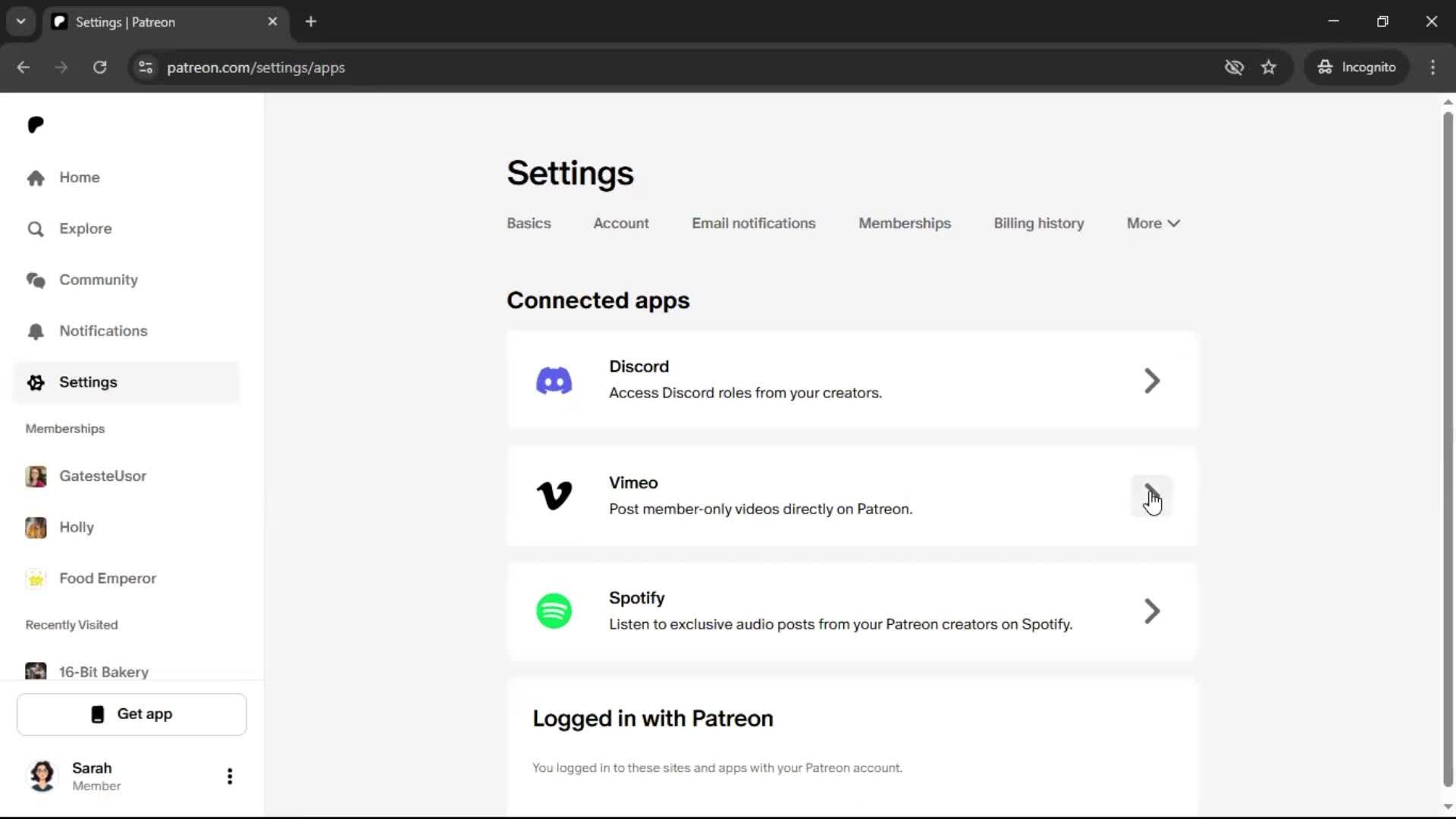Click the Home house icon
1456x819 pixels.
tap(36, 177)
